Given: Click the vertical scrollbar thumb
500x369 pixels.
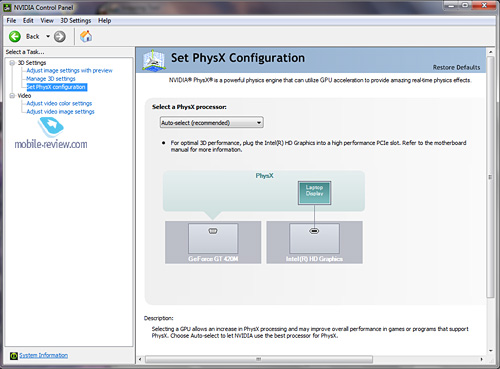Looking at the screenshot, I should tap(490, 177).
